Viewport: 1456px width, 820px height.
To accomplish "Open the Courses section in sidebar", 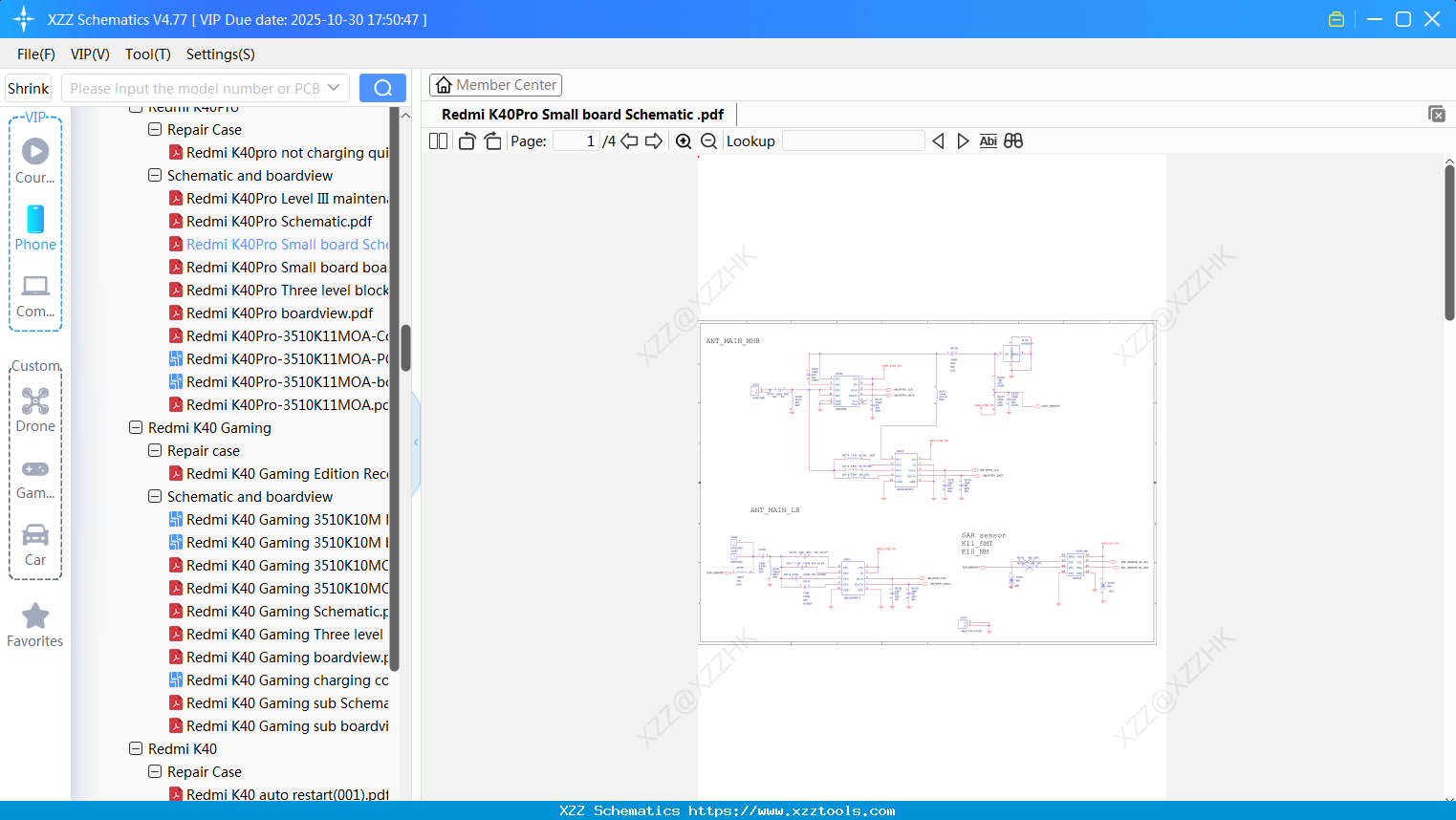I will click(35, 161).
